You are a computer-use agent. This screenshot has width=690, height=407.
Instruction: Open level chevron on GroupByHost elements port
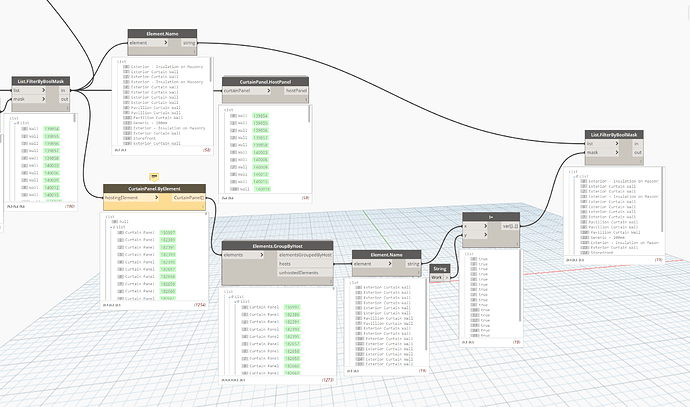(x=261, y=255)
